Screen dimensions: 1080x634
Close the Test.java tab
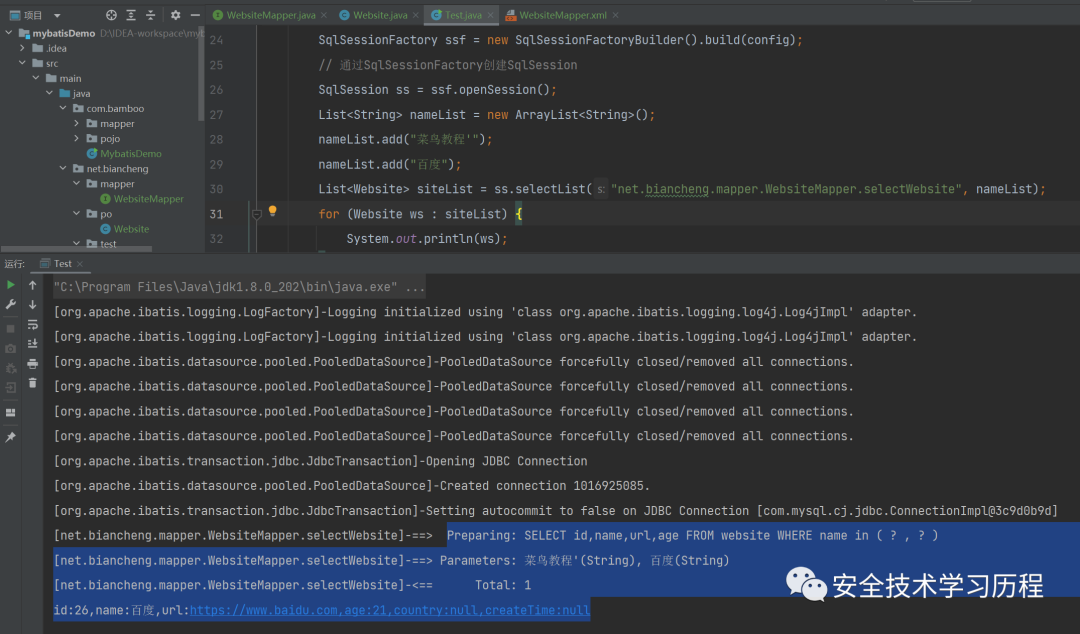tap(490, 15)
